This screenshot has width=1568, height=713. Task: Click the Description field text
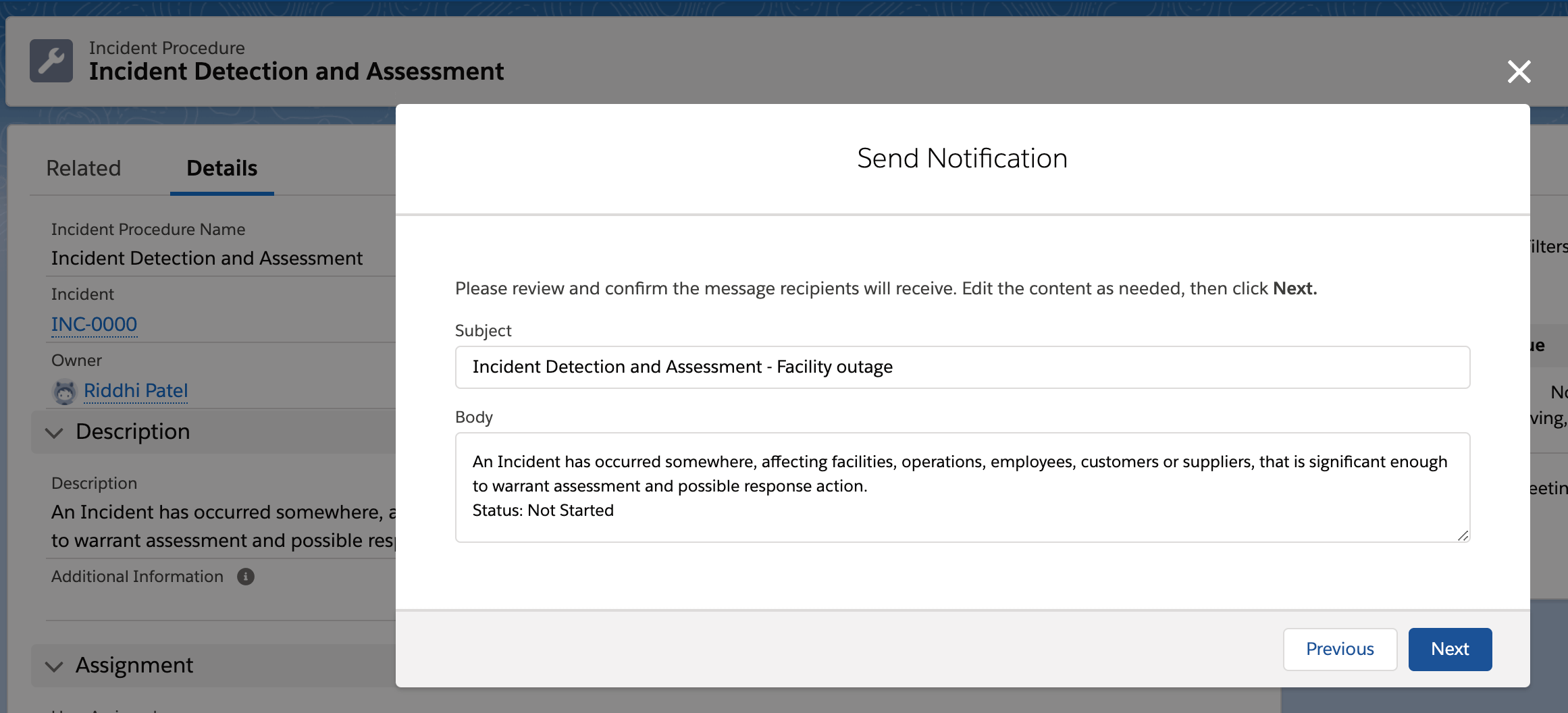224,526
